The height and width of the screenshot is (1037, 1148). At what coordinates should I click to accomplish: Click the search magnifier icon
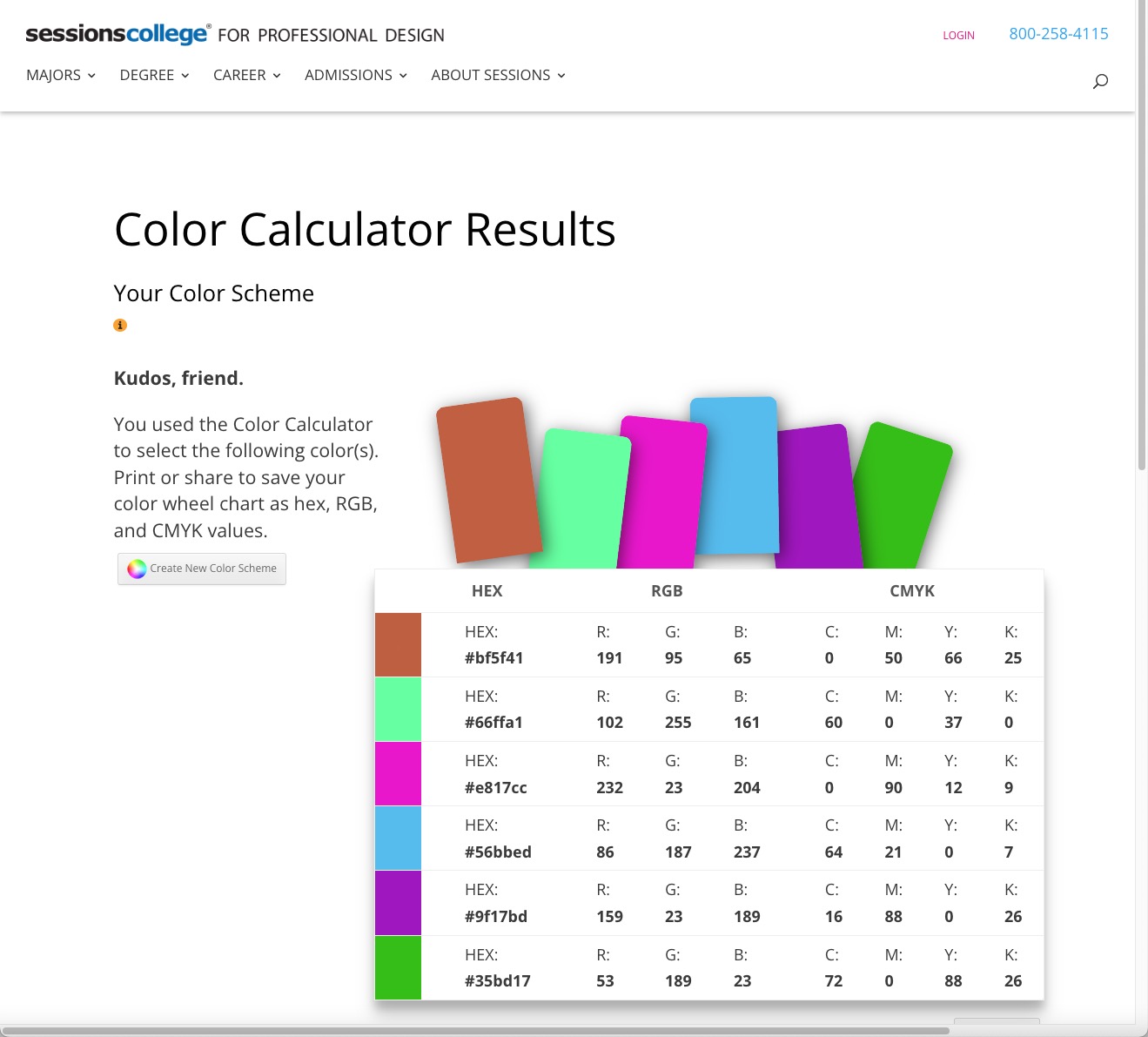point(1100,81)
